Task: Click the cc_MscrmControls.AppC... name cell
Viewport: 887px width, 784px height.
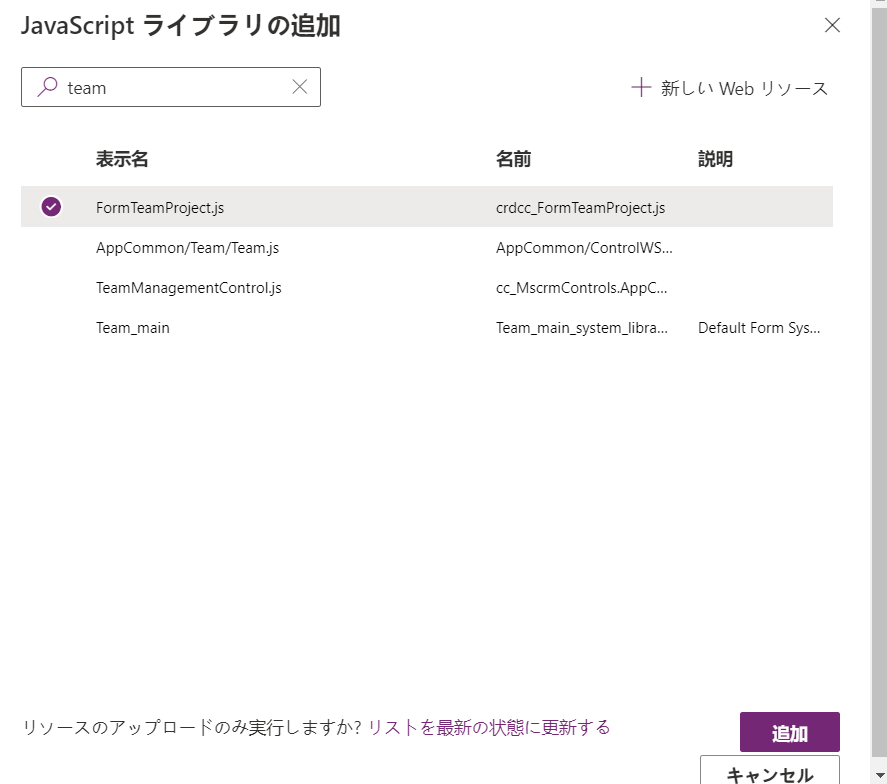Action: click(x=581, y=288)
